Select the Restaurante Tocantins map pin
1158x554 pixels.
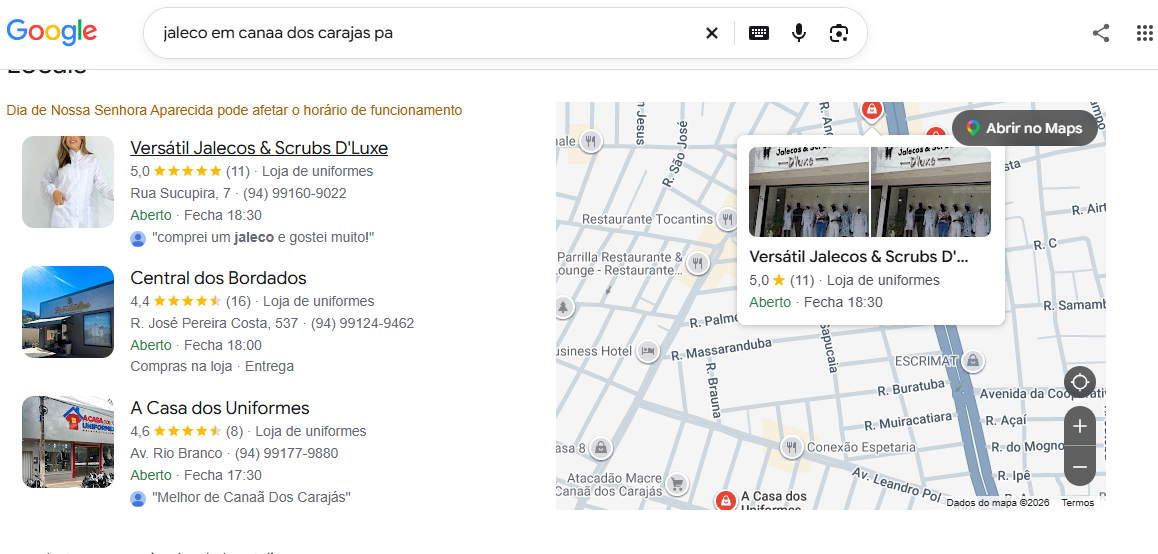click(727, 219)
